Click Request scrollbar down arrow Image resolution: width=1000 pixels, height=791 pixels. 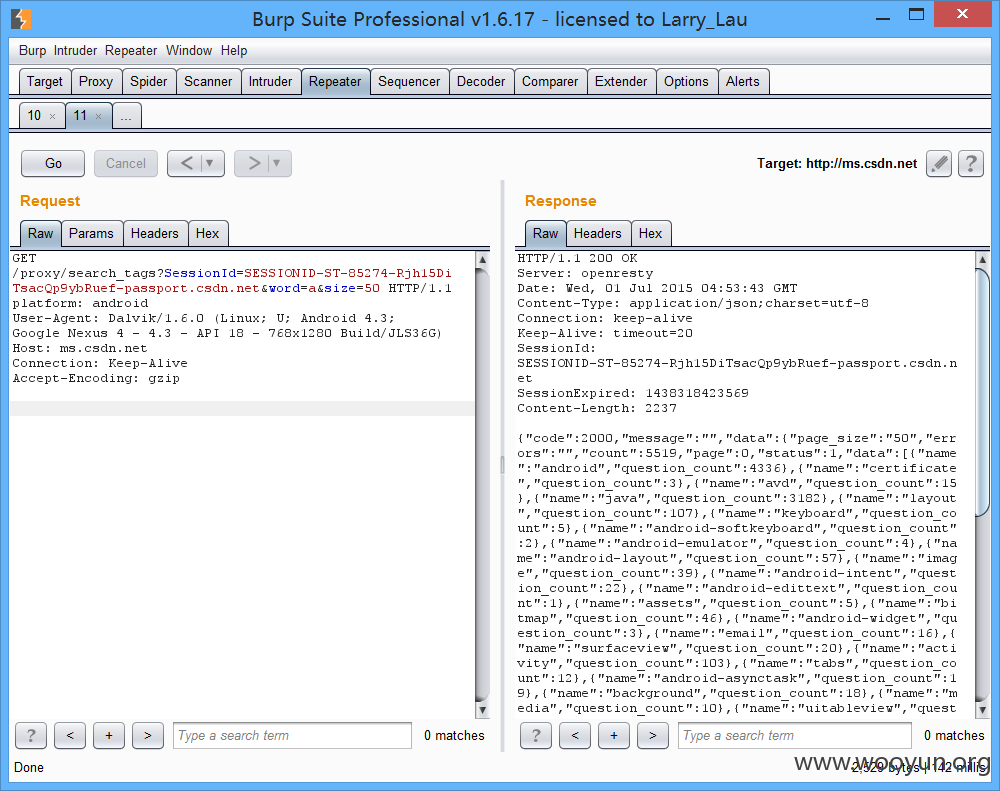[x=483, y=710]
